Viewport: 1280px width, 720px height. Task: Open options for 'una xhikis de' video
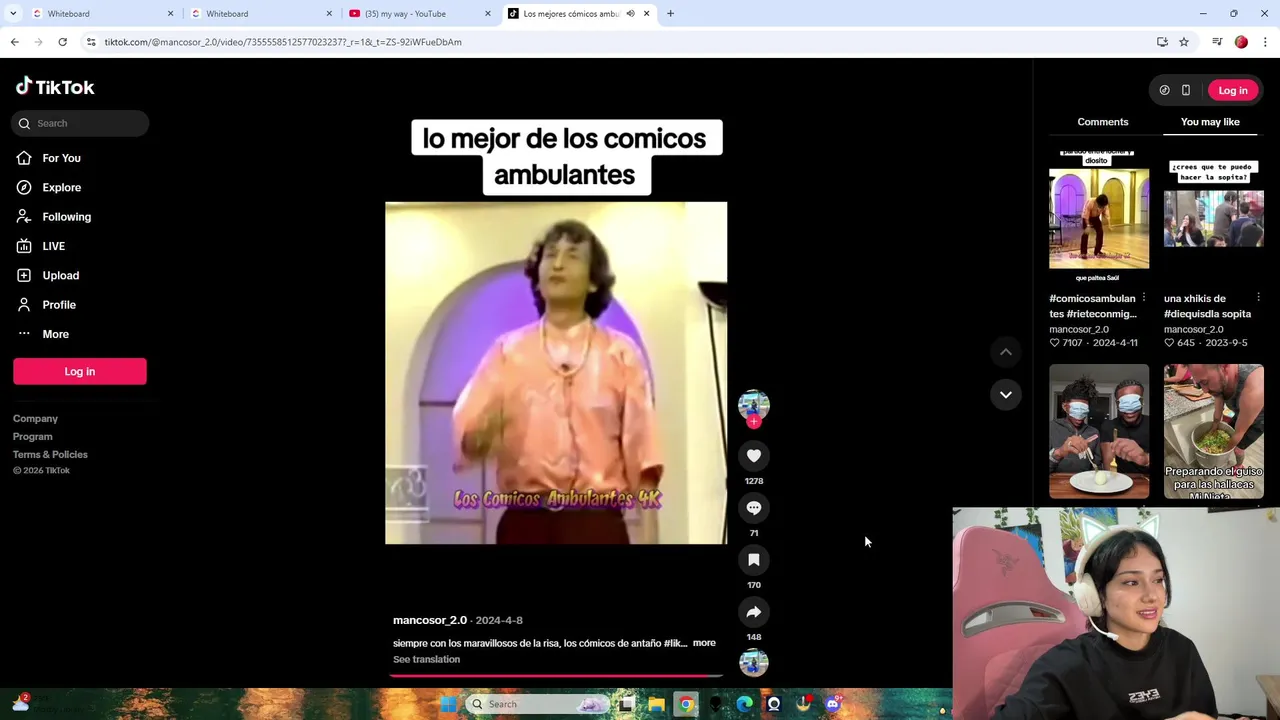1259,298
